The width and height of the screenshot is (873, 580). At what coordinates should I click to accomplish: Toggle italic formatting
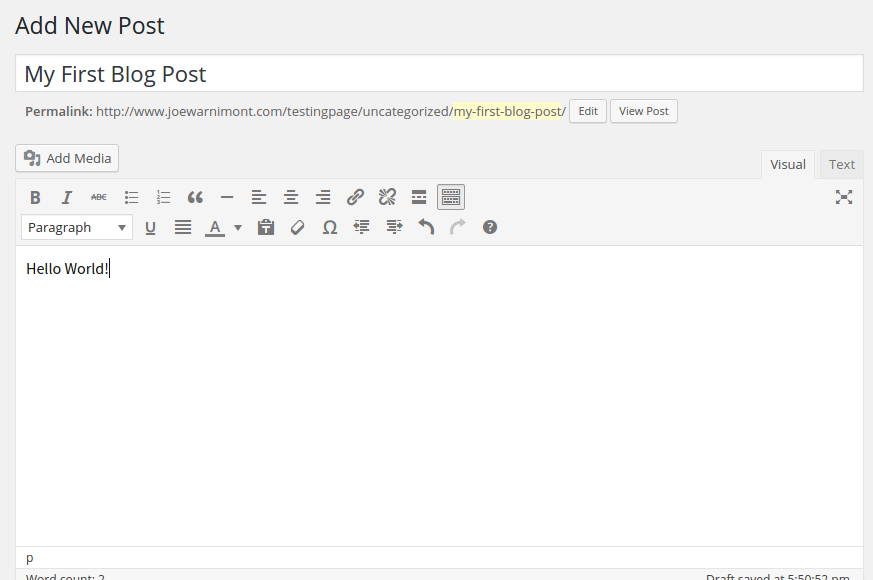[67, 197]
